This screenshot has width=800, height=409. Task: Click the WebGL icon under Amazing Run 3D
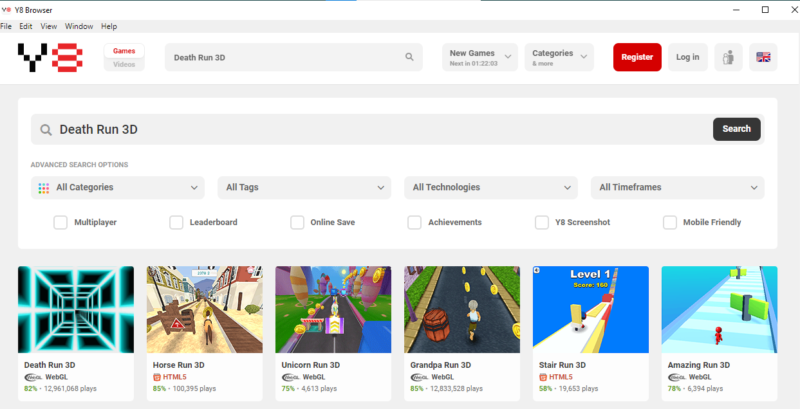pos(677,377)
